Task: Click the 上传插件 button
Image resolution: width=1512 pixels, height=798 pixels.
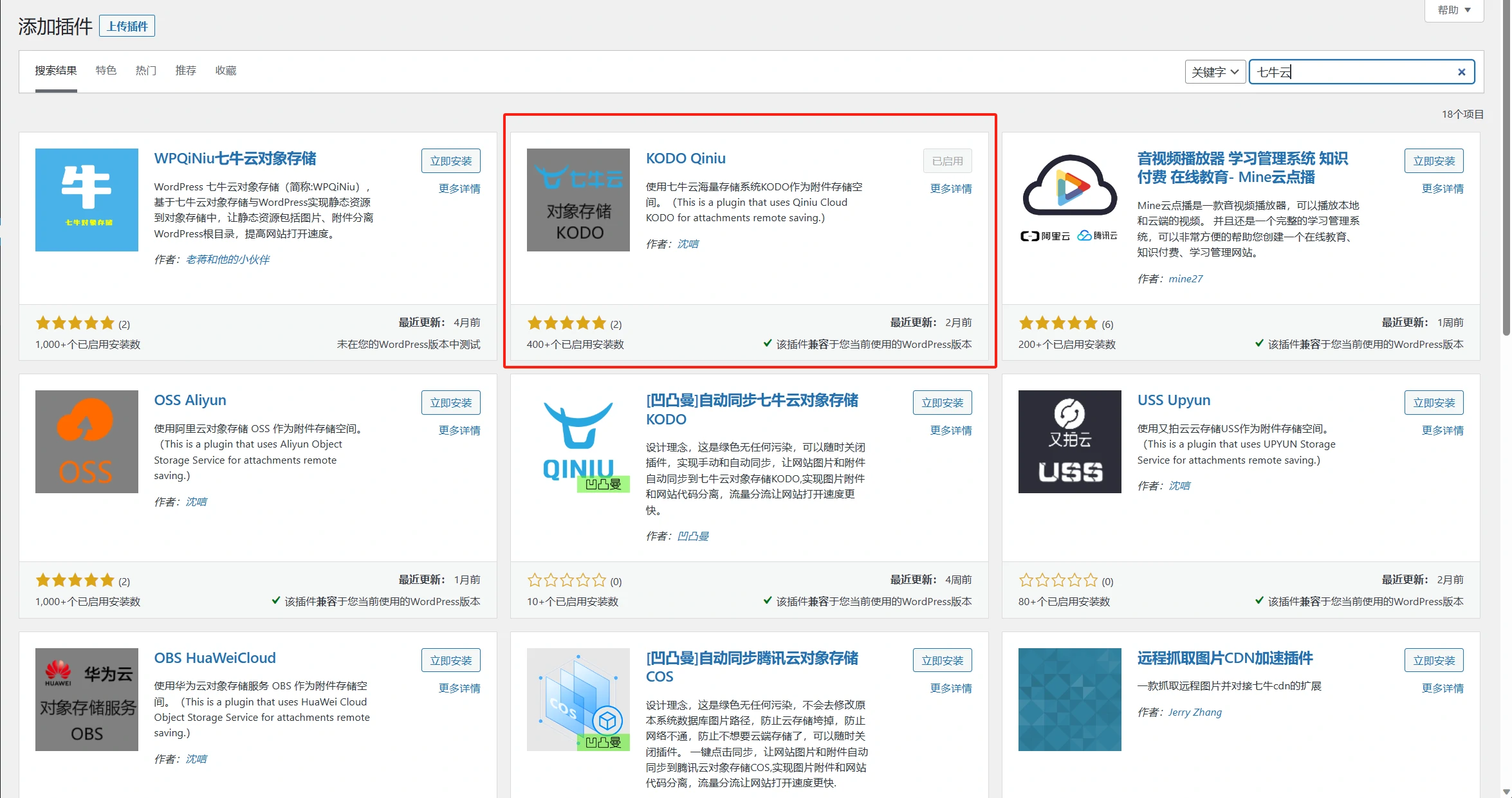Action: [127, 26]
